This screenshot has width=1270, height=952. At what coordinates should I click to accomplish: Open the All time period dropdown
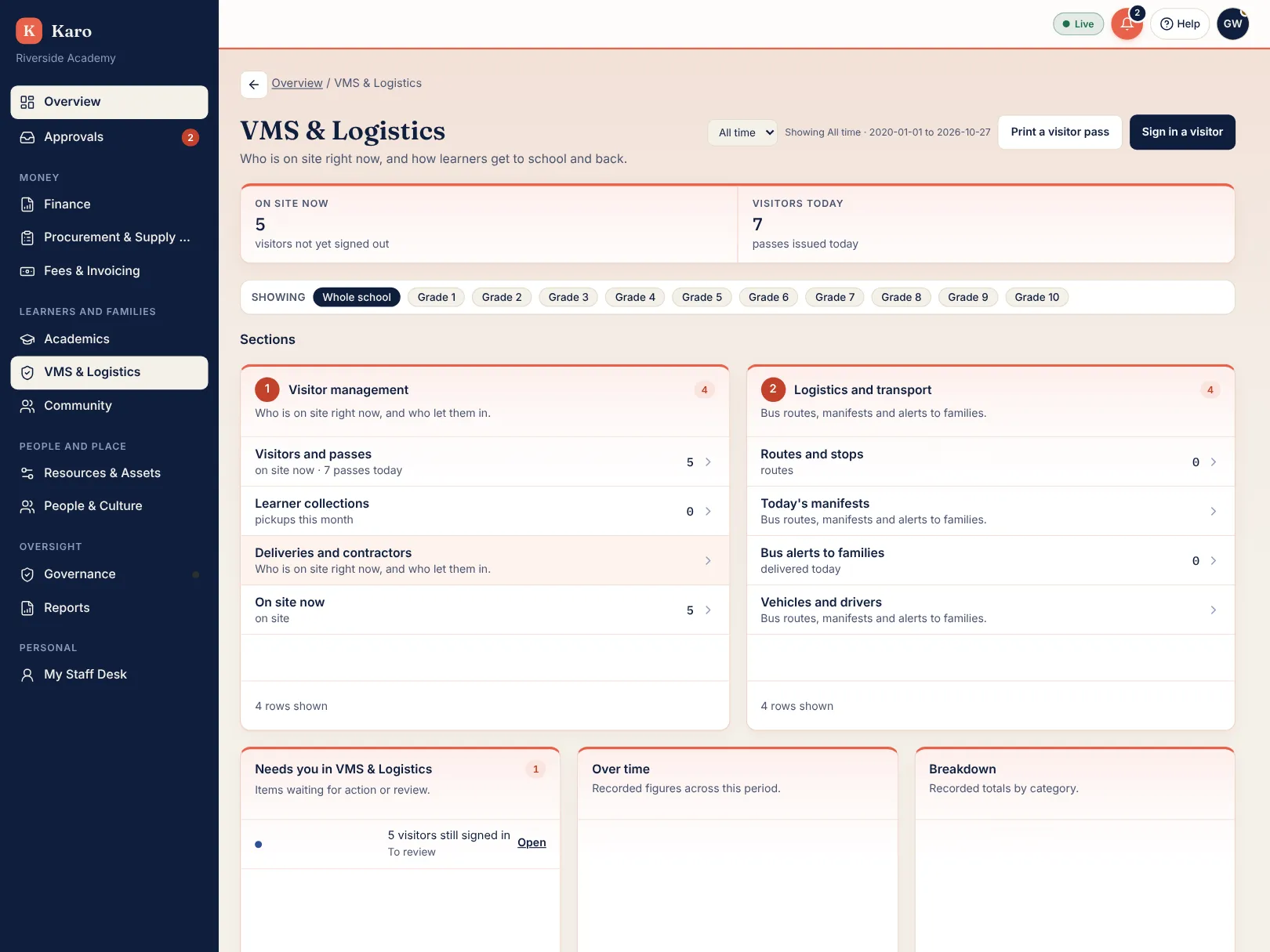(x=743, y=132)
